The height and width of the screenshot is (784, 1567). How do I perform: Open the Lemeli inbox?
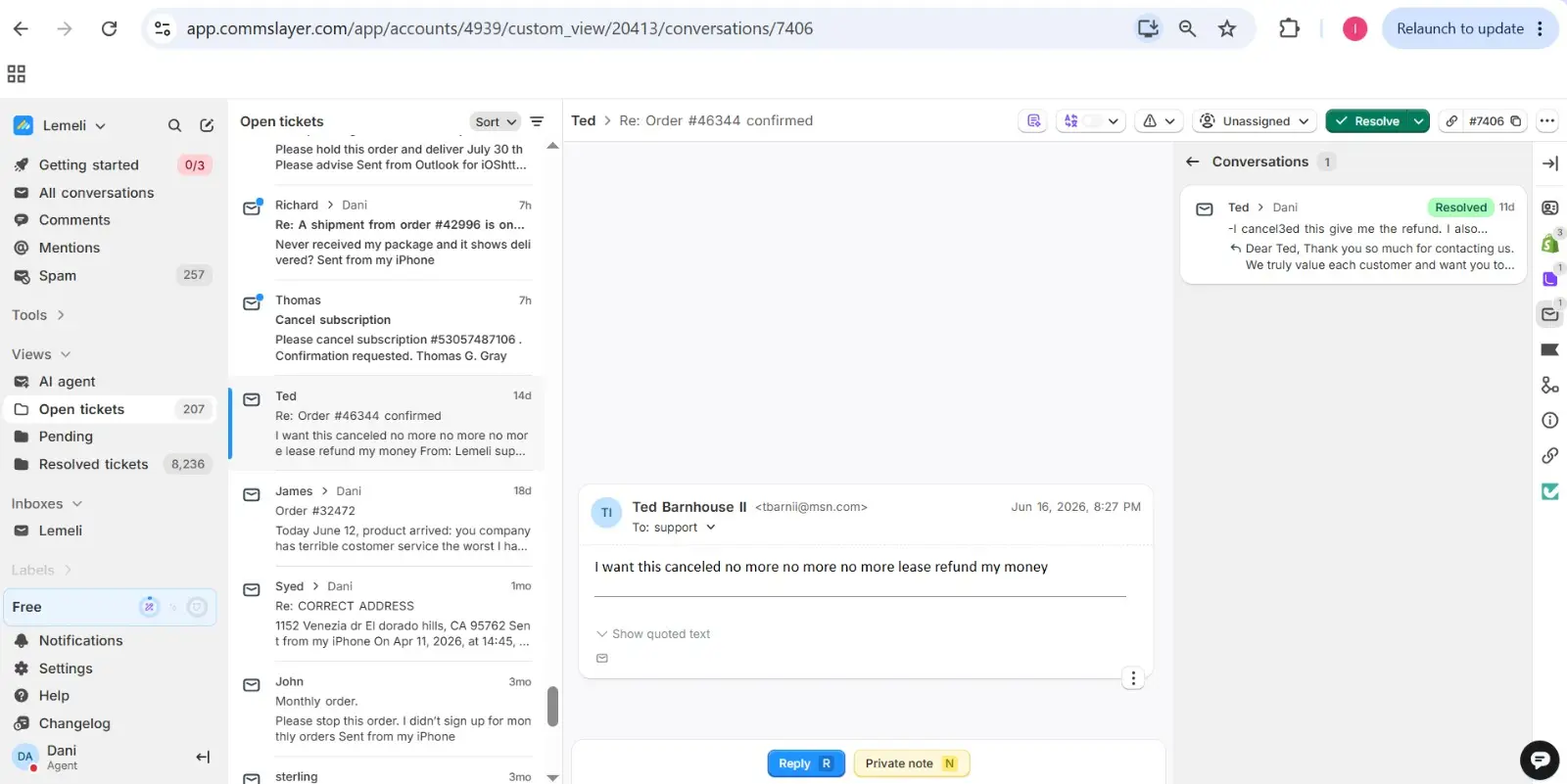click(111, 530)
